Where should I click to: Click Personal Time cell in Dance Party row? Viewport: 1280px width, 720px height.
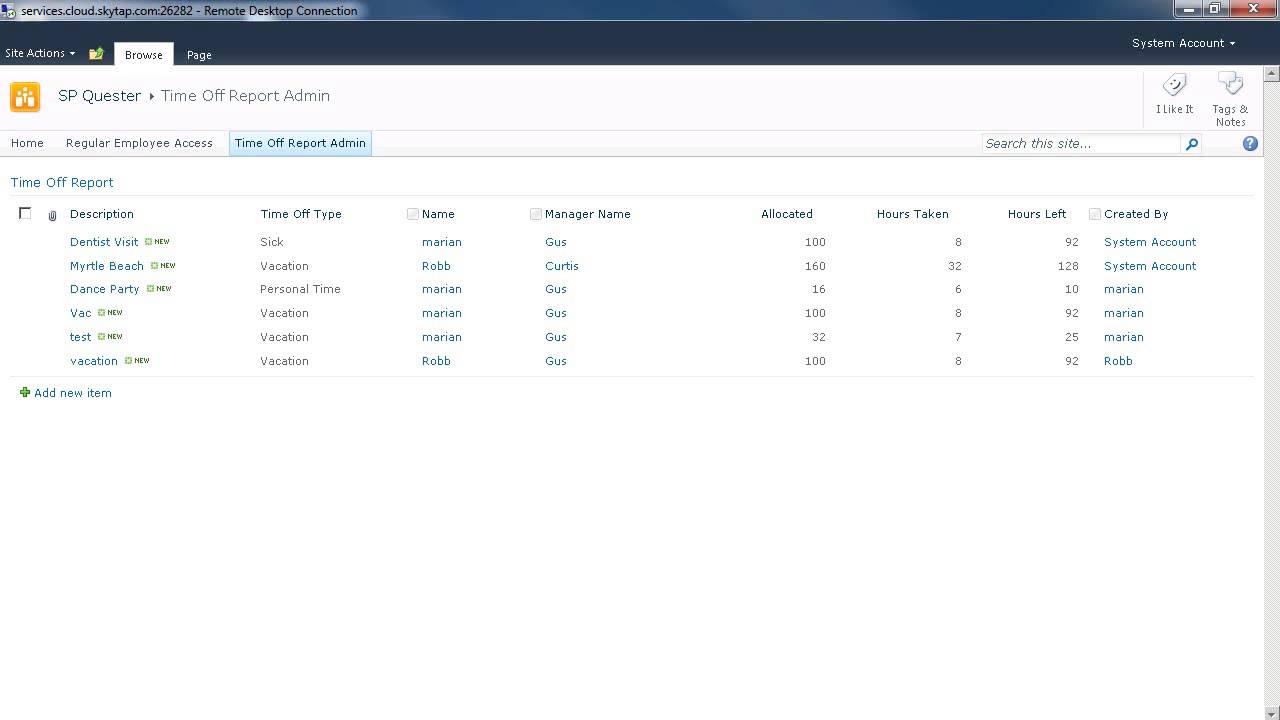coord(300,289)
